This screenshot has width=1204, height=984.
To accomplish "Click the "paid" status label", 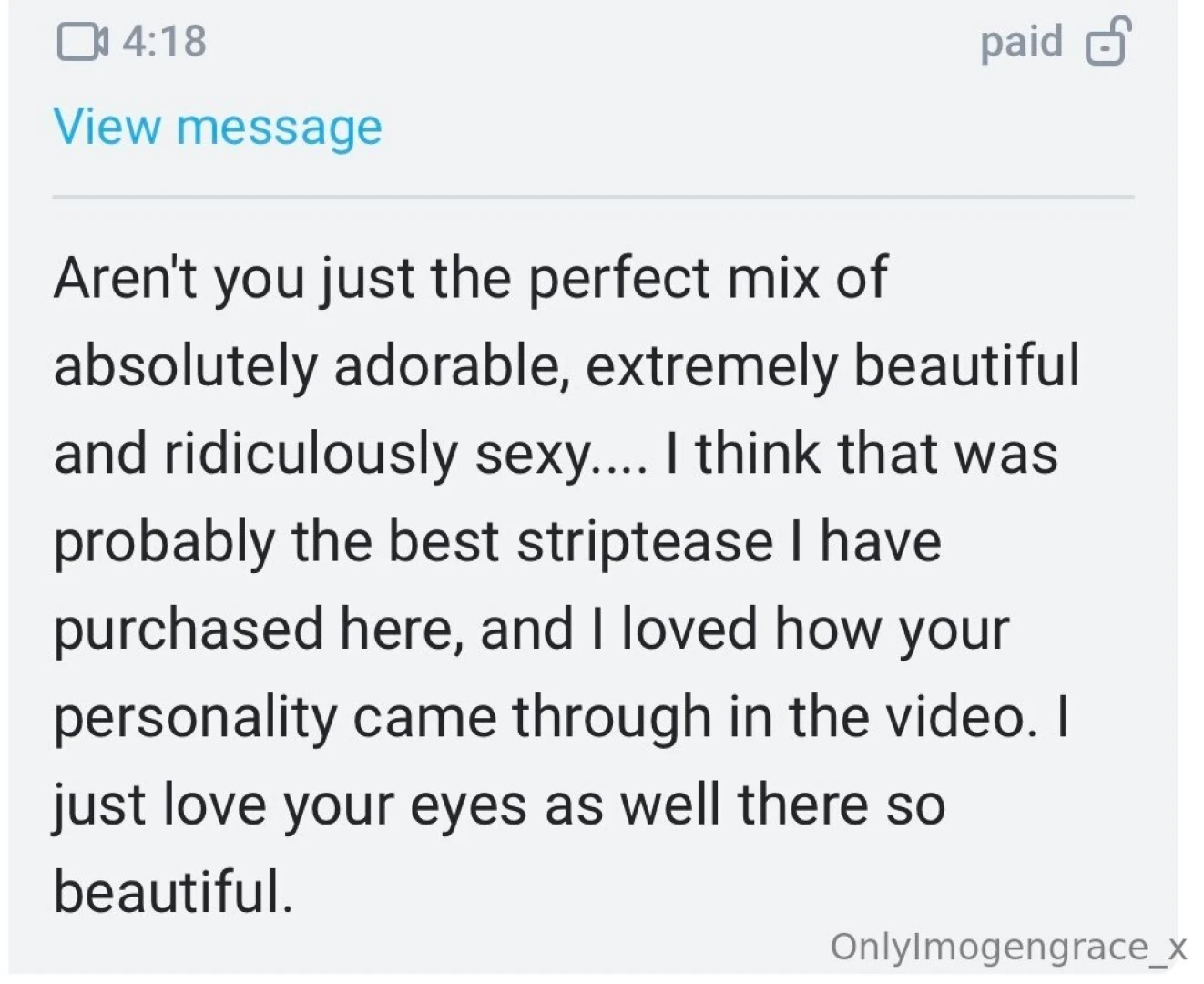I will 1021,42.
